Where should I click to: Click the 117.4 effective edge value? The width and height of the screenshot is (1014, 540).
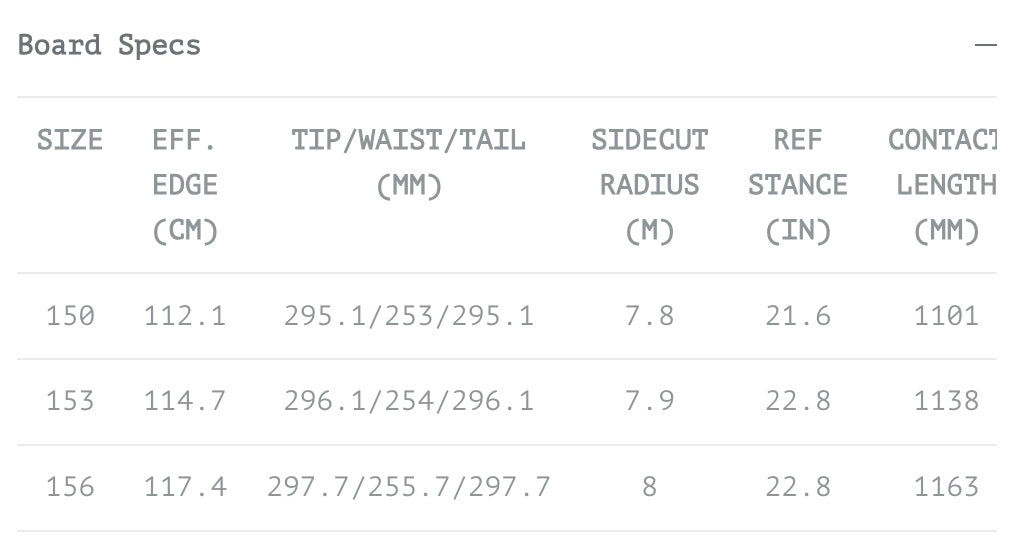tap(185, 487)
